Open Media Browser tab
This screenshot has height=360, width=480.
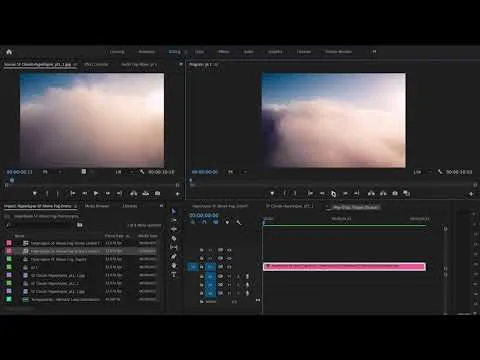pos(97,206)
